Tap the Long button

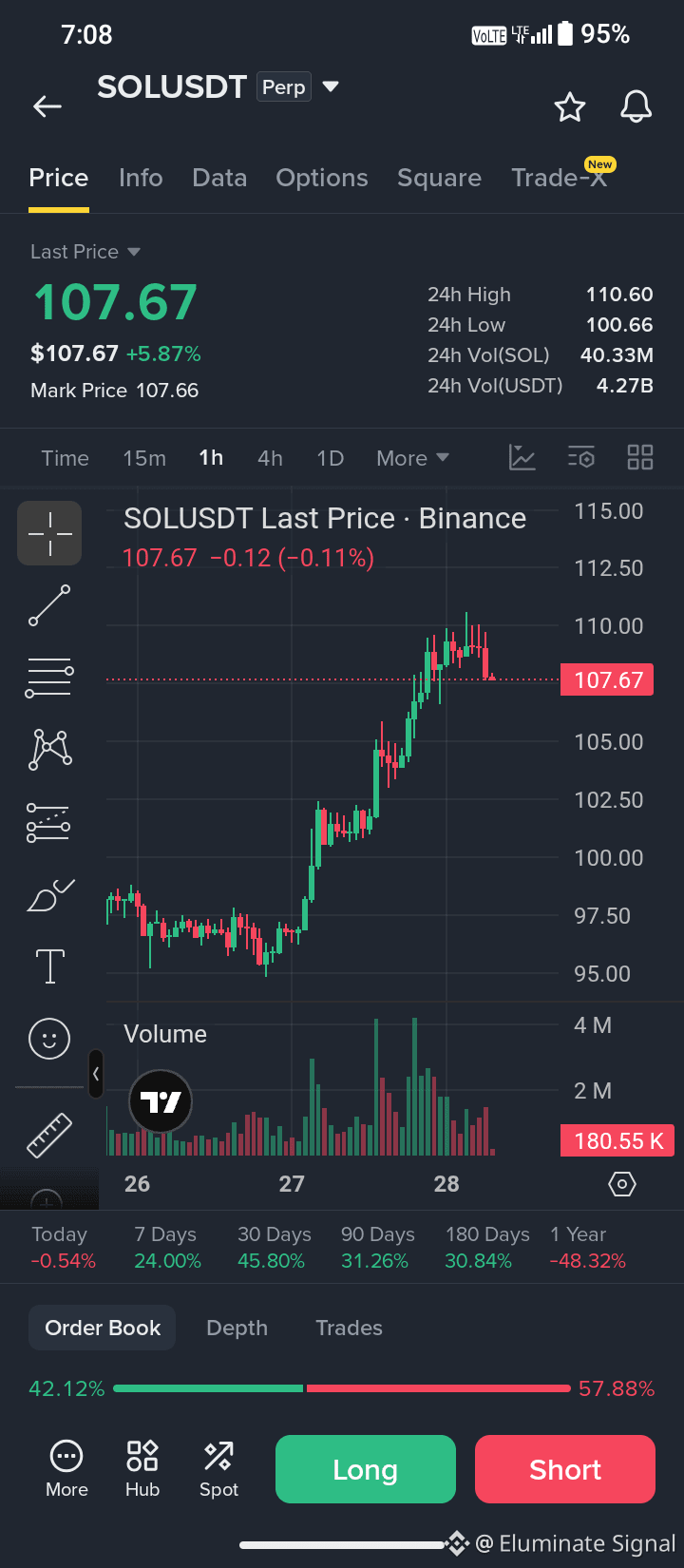366,1469
